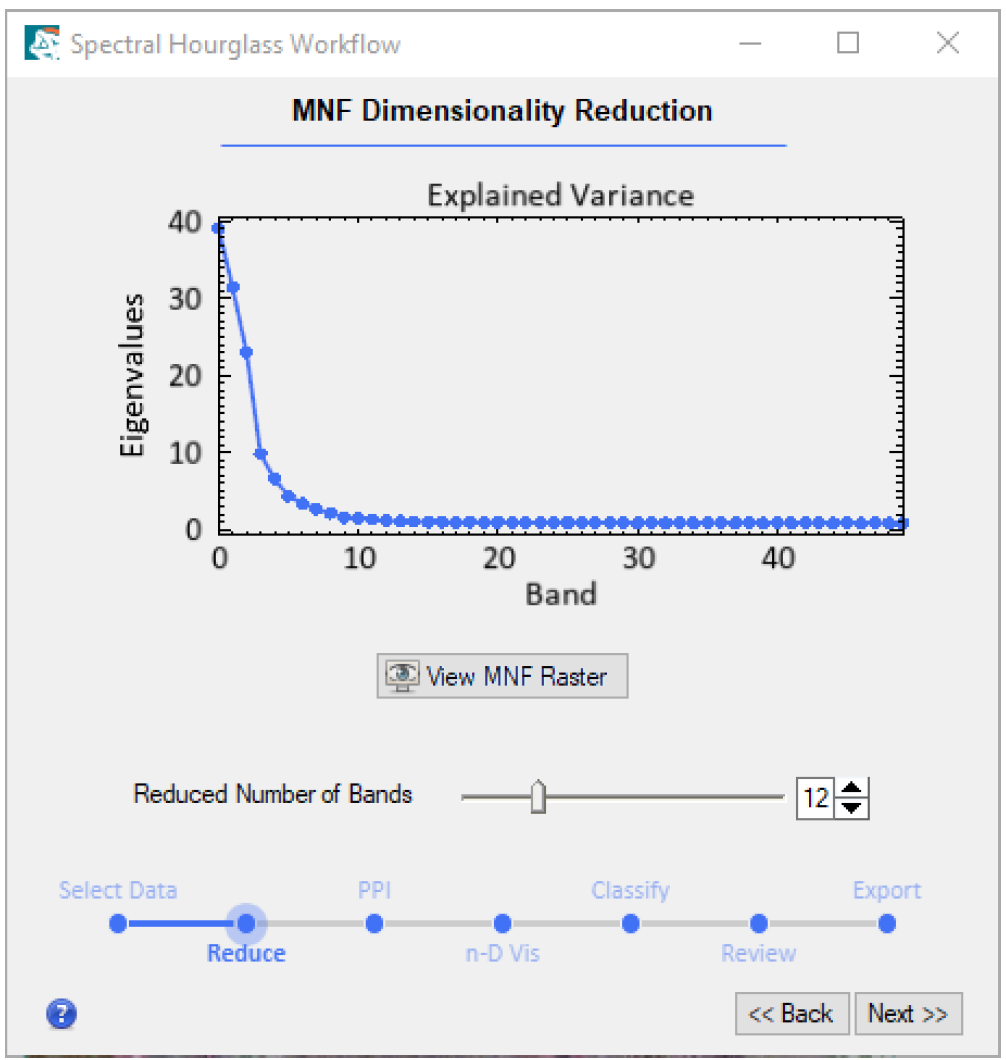The width and height of the screenshot is (1006, 1060).
Task: Close the Spectral Hourglass Workflow window
Action: (x=947, y=44)
